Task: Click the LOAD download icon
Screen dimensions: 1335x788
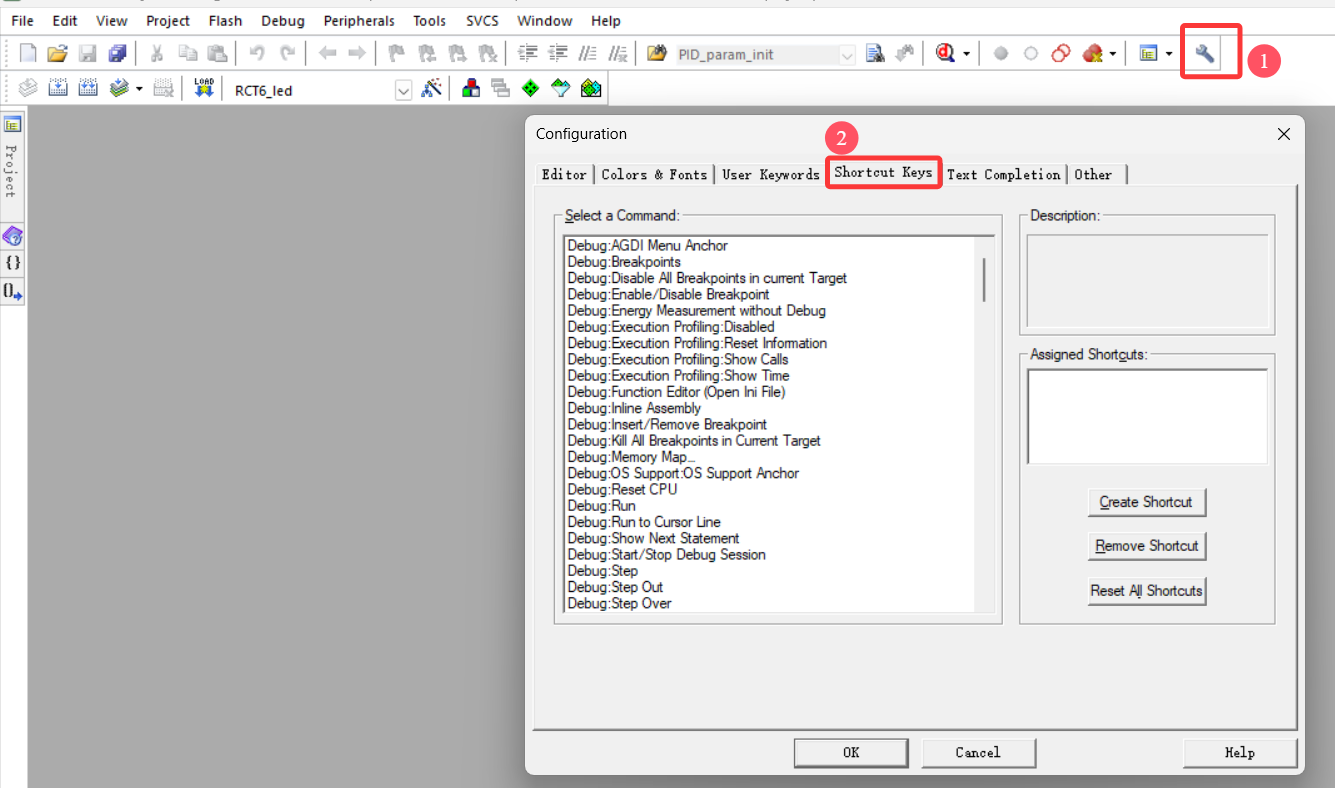Action: (x=205, y=89)
